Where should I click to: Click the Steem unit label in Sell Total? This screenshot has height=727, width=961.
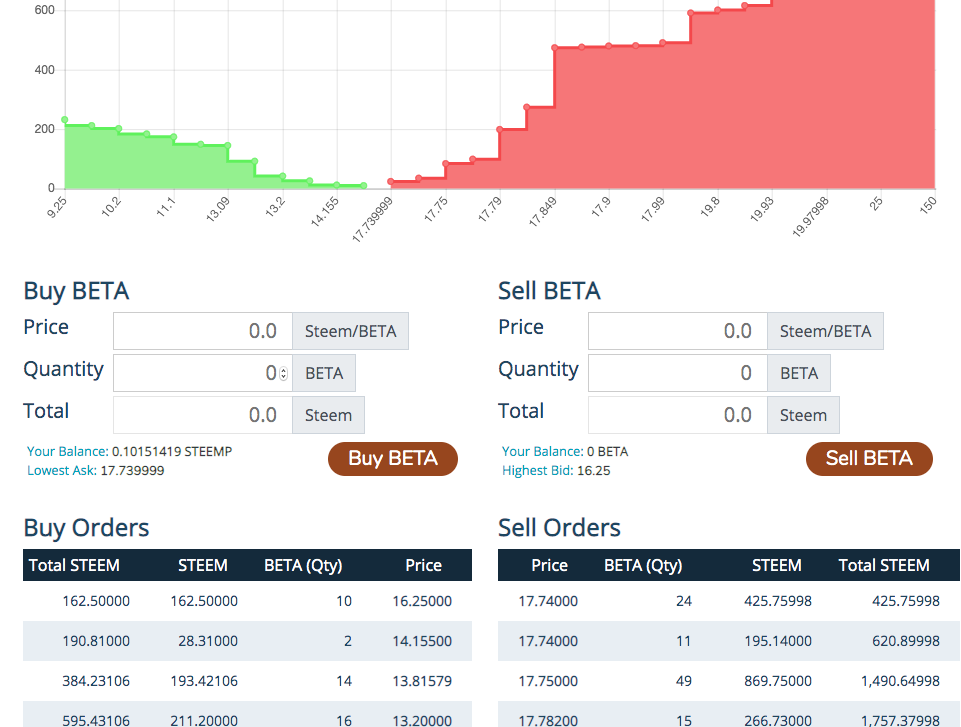point(803,415)
